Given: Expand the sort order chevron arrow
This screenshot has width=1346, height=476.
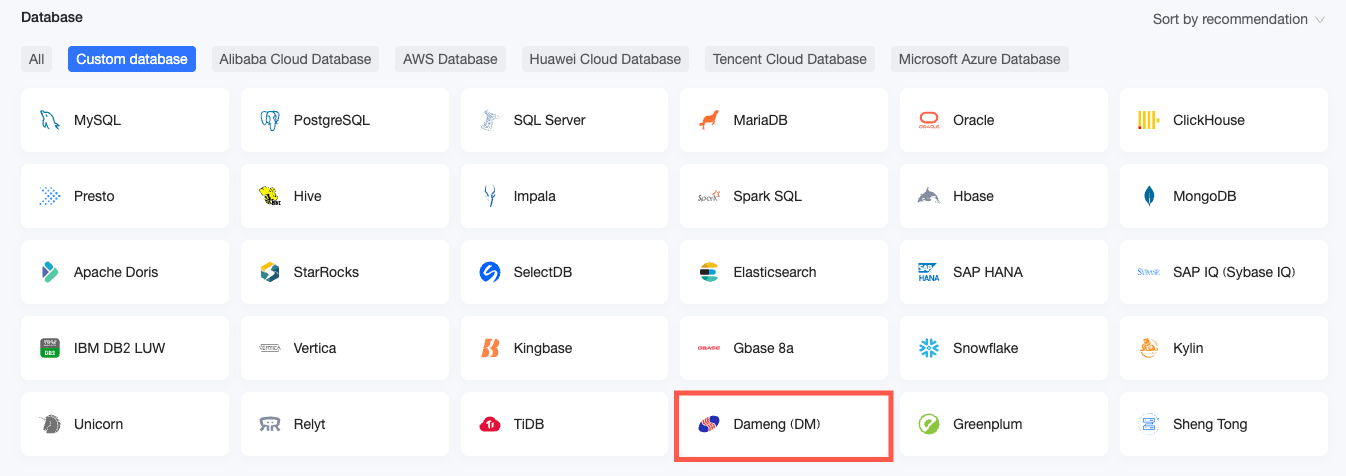Looking at the screenshot, I should pyautogui.click(x=1320, y=20).
